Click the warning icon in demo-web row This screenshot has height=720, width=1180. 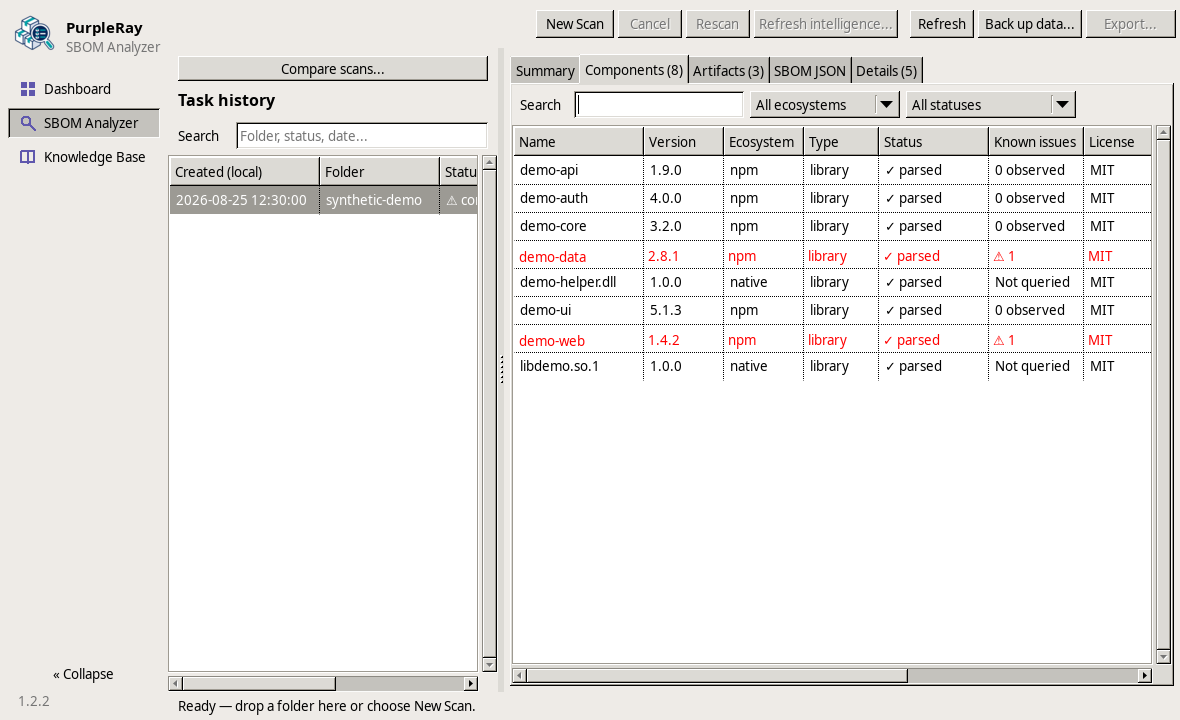pos(999,341)
